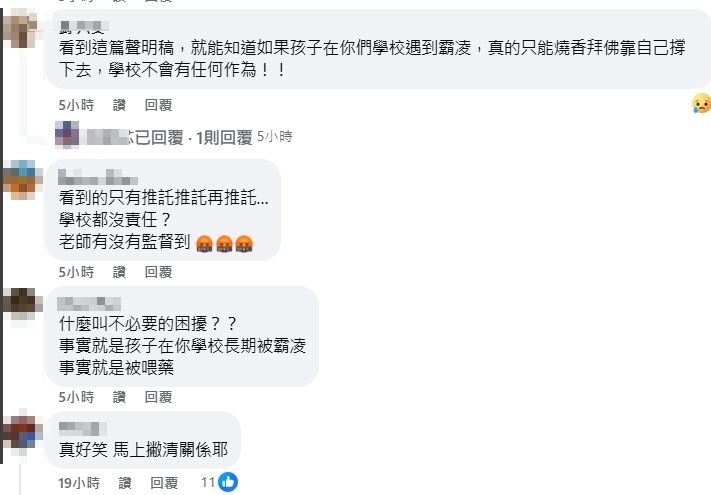Open avatar beside 不必要的困擾 comment
Image resolution: width=711 pixels, height=495 pixels.
[21, 302]
